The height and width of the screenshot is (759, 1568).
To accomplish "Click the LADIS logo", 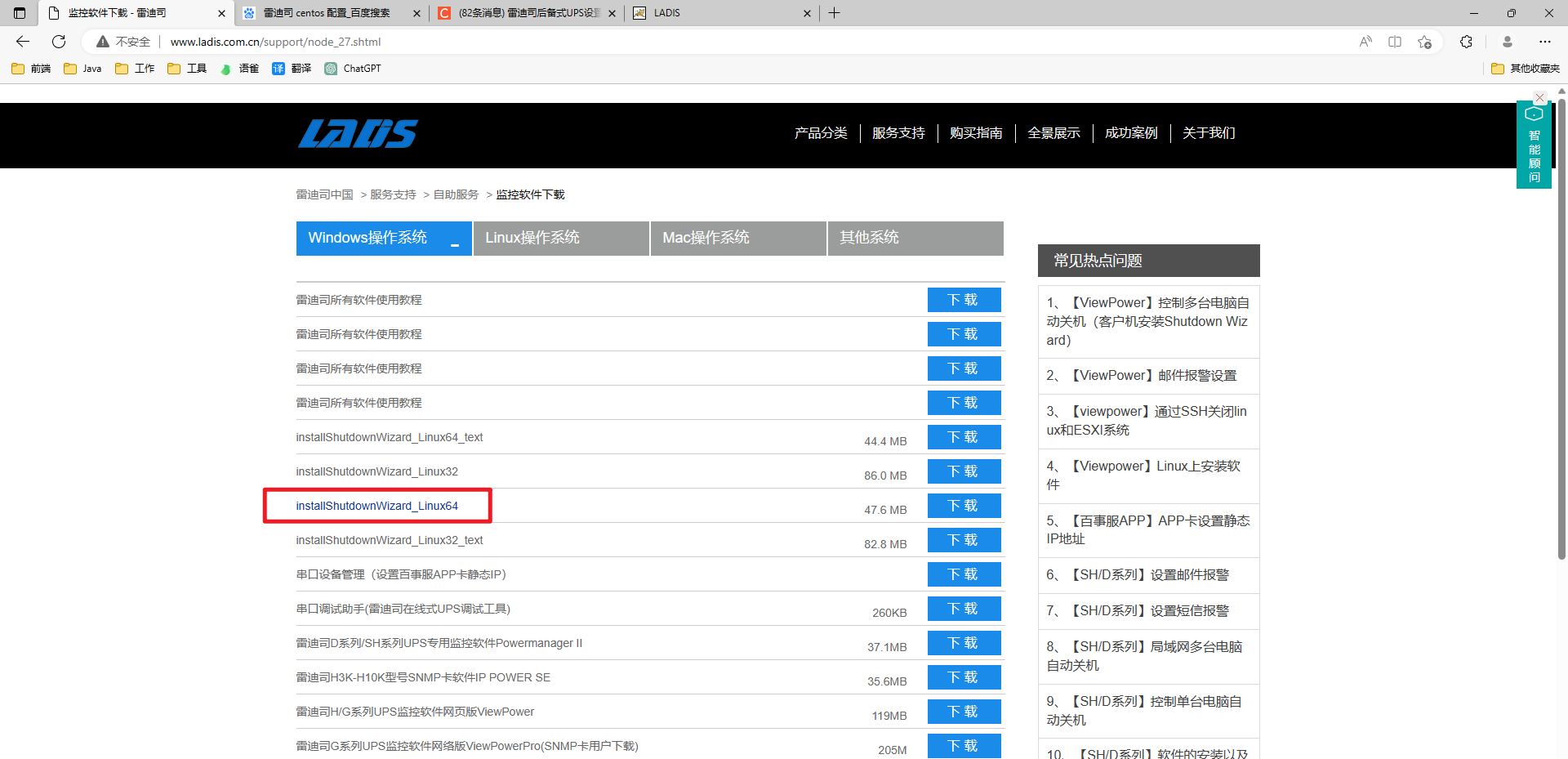I will [x=358, y=133].
